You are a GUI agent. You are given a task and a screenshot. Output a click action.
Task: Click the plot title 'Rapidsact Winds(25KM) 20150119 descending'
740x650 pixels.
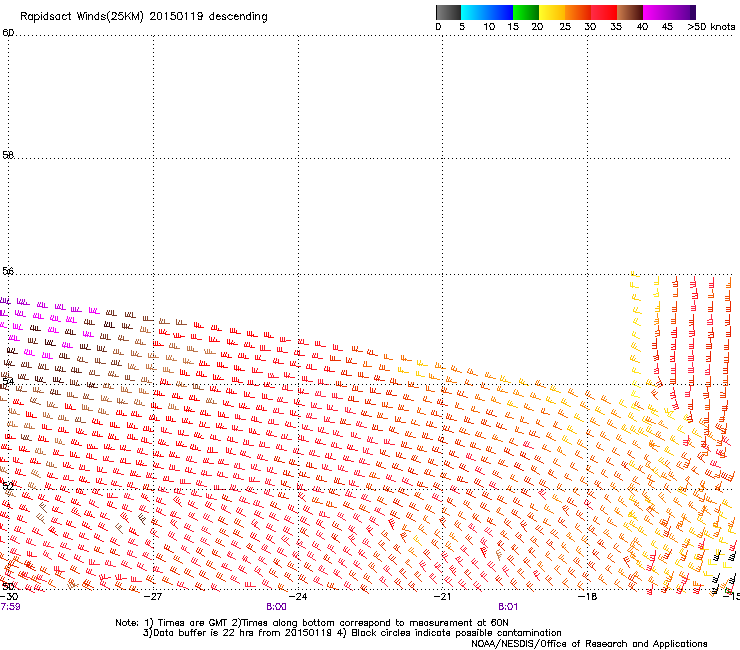(143, 17)
